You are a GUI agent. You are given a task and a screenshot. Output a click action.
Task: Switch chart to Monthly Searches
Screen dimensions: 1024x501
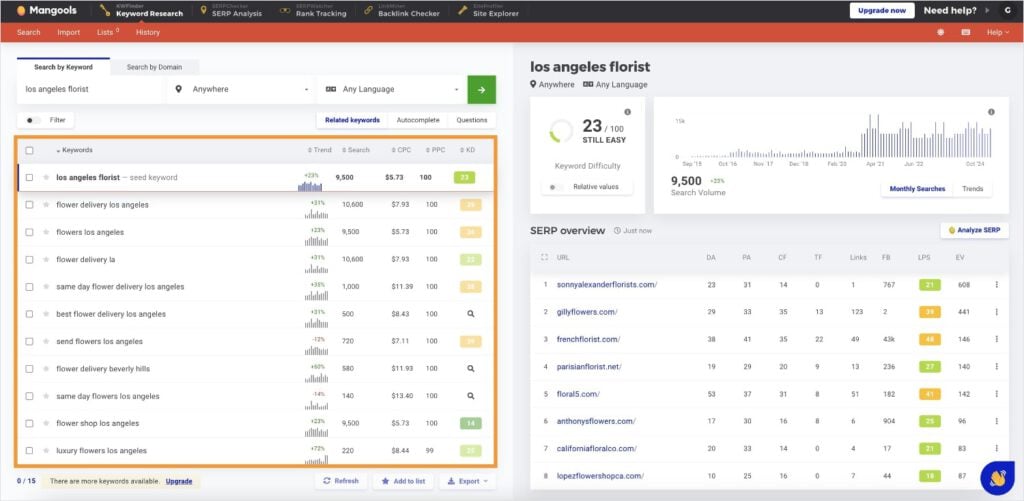[917, 189]
